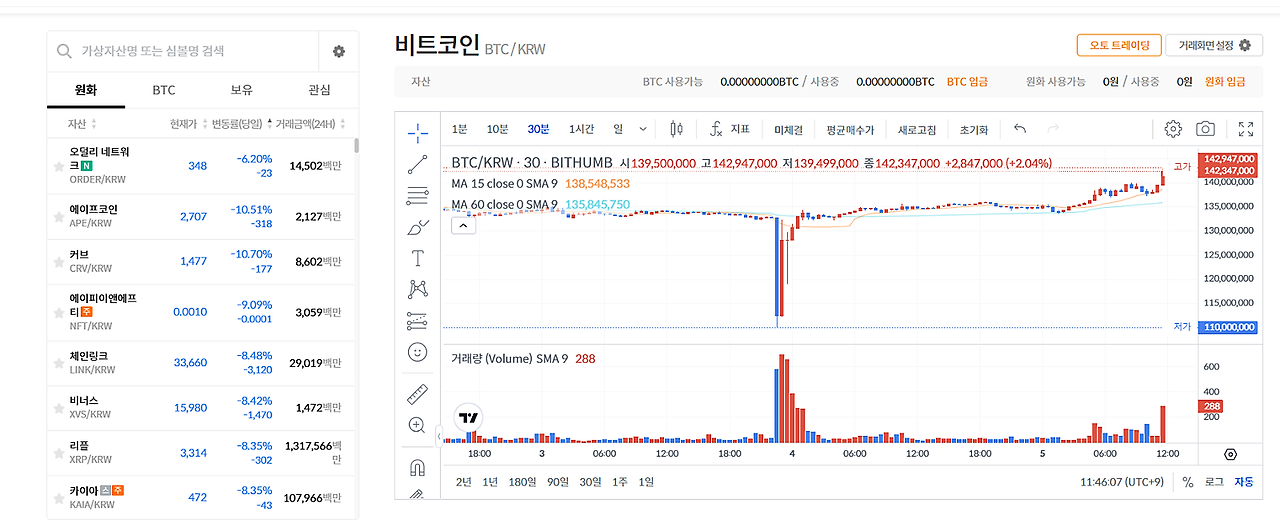Activate the zoom-in tool
This screenshot has width=1280, height=531.
tap(418, 426)
